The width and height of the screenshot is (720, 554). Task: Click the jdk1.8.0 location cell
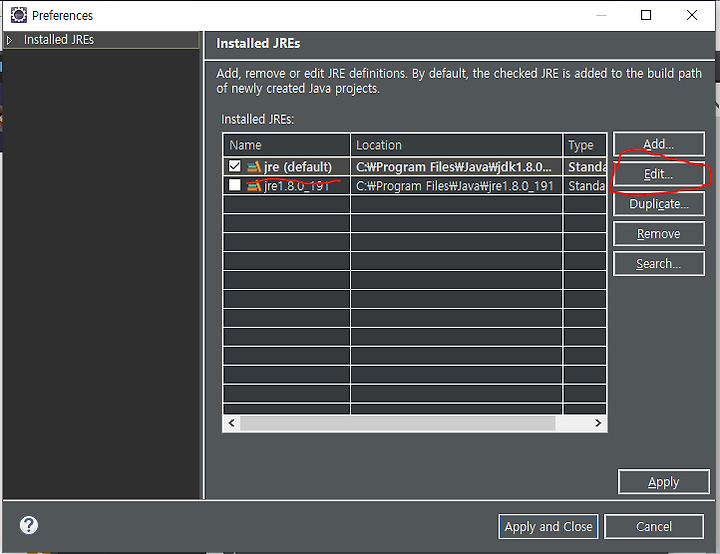point(456,167)
